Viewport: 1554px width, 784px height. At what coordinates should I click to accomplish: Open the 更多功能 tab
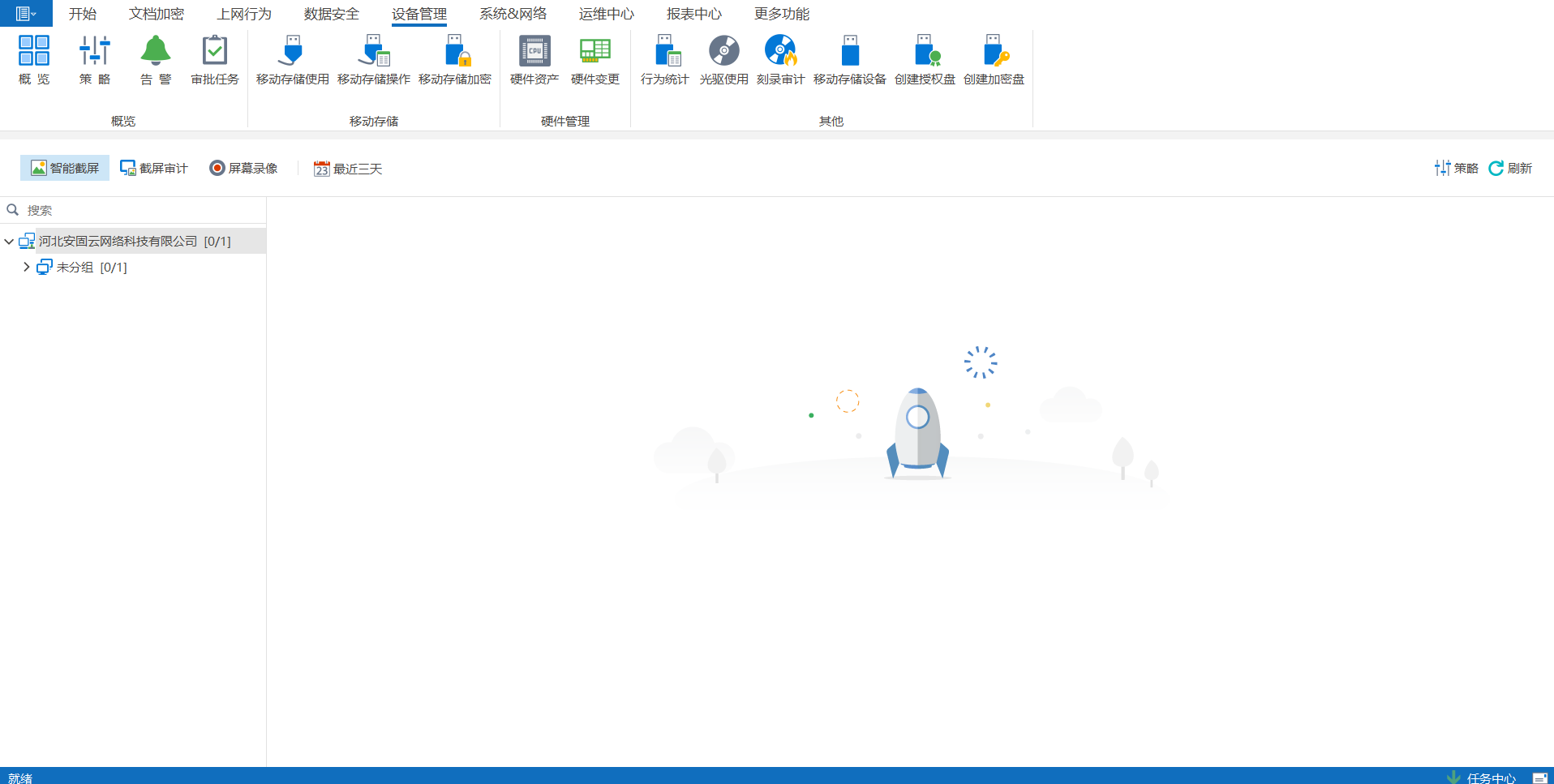click(782, 14)
